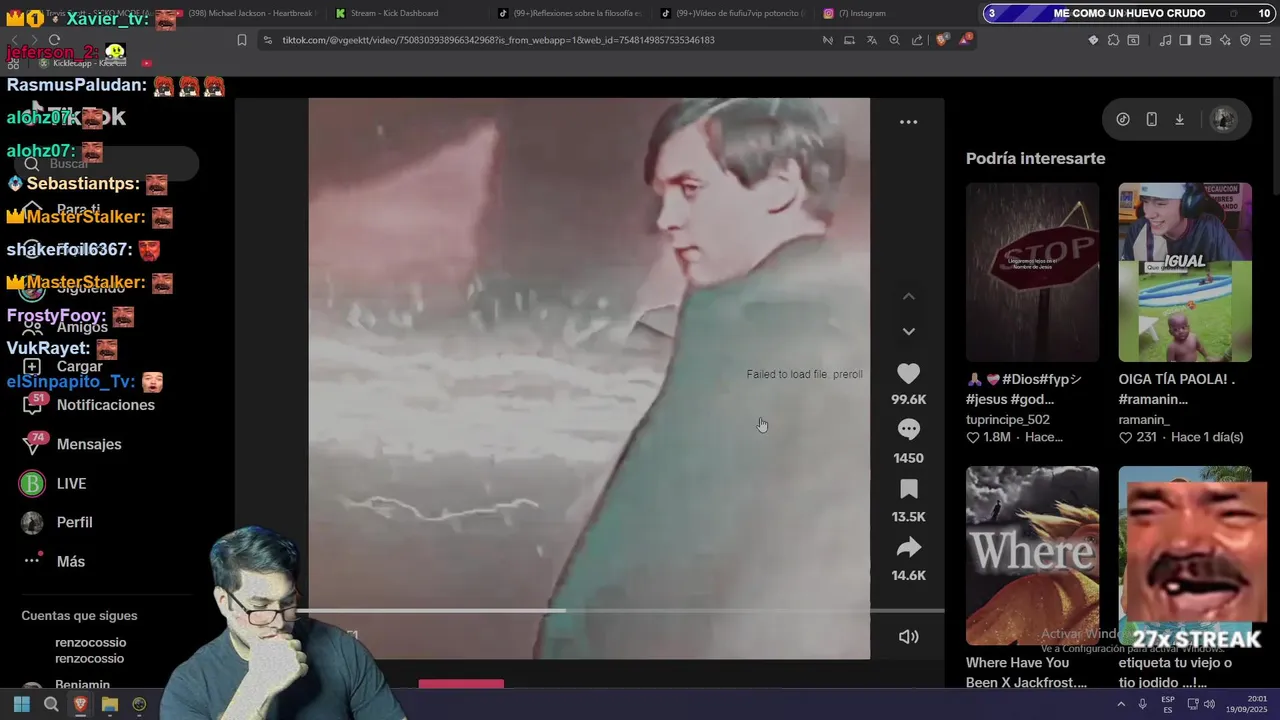Share the video with arrow icon
Screen dimensions: 1280x720
pyautogui.click(x=908, y=547)
